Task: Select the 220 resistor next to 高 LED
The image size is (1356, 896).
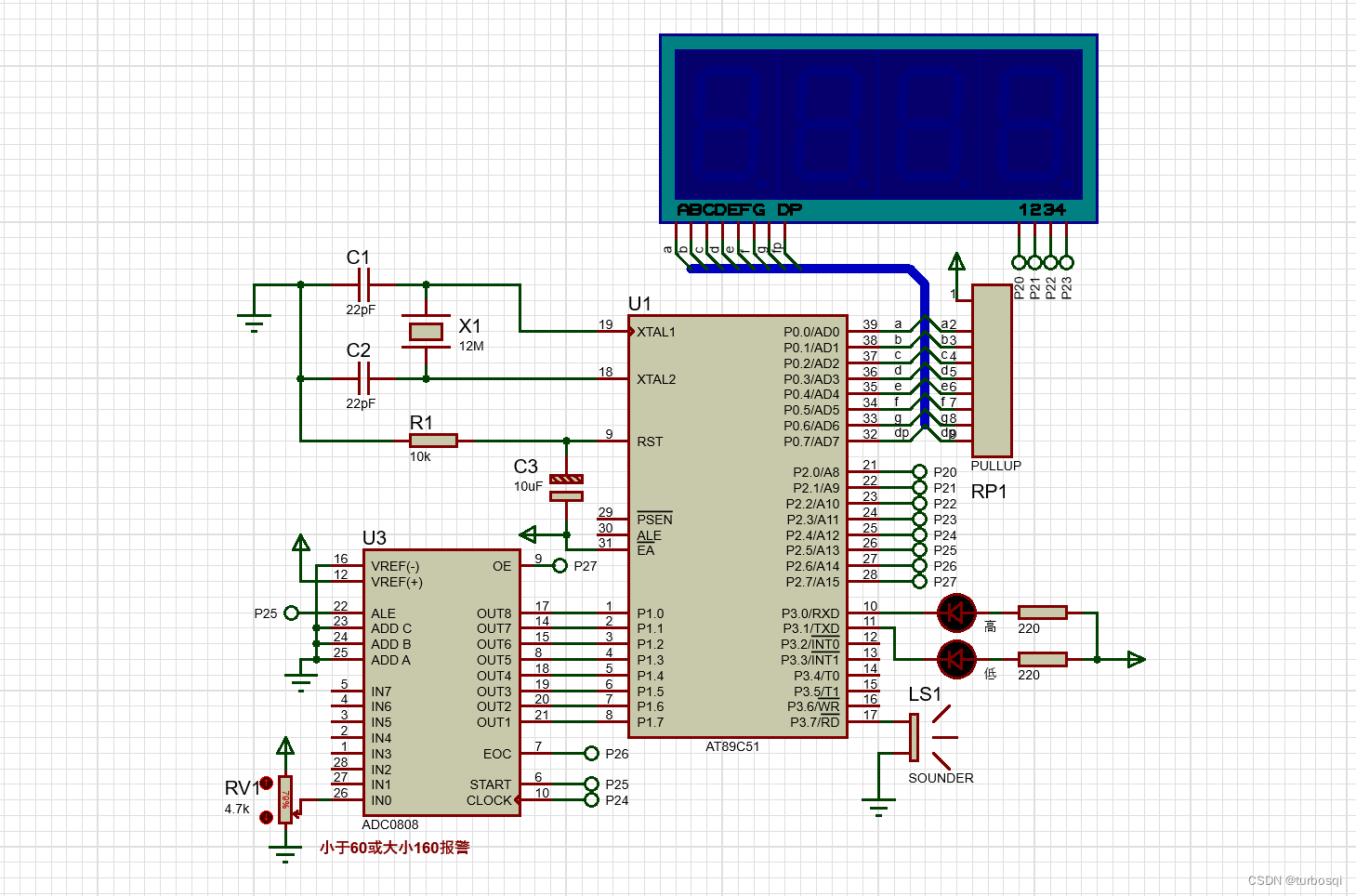Action: [x=1042, y=613]
